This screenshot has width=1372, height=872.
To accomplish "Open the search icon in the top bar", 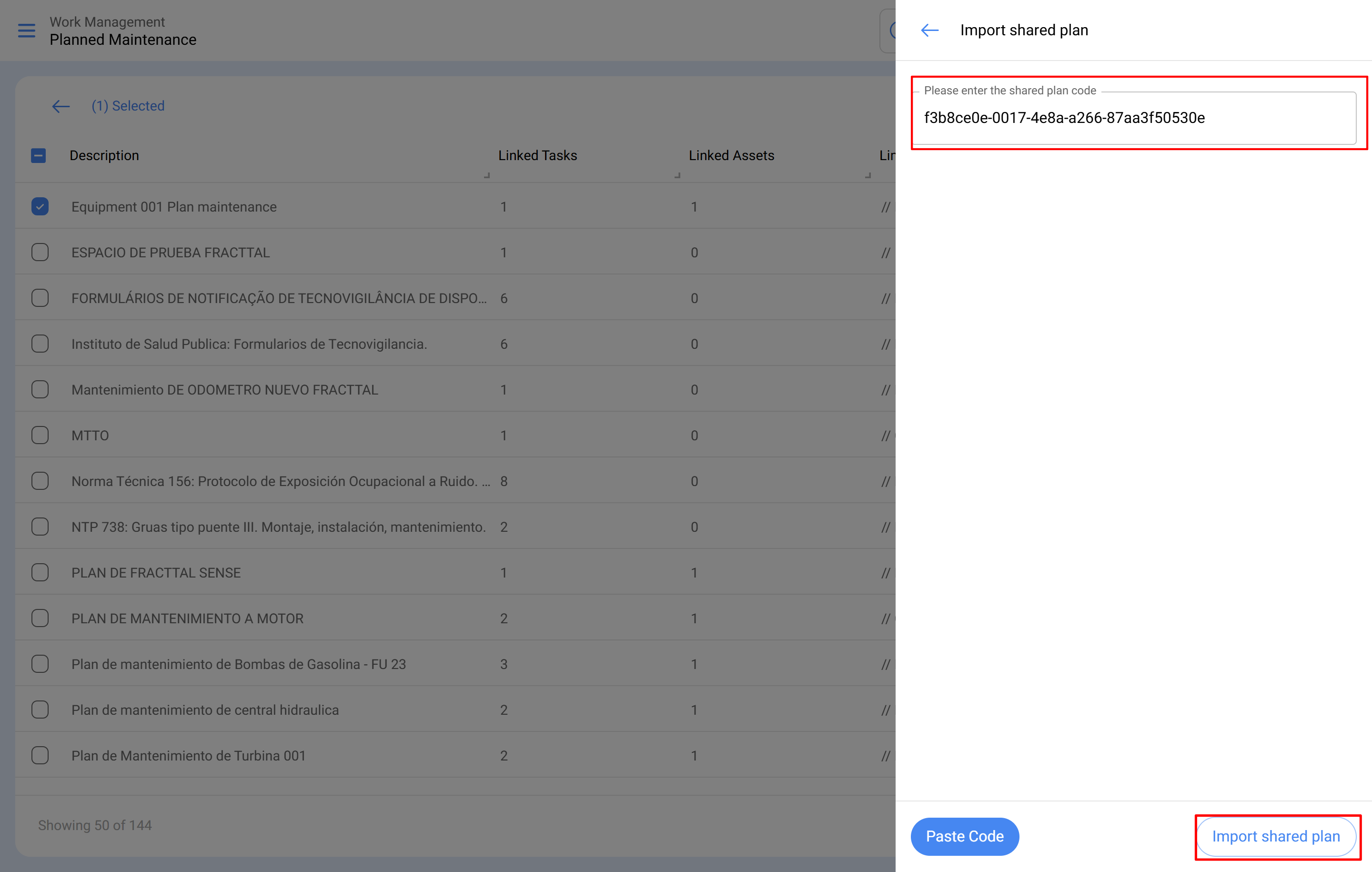I will coord(895,31).
